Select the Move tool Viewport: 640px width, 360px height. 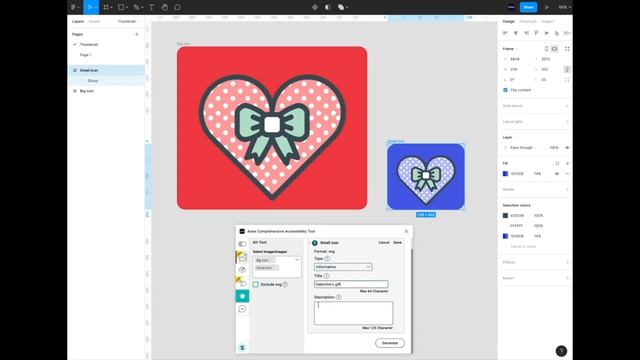point(91,7)
